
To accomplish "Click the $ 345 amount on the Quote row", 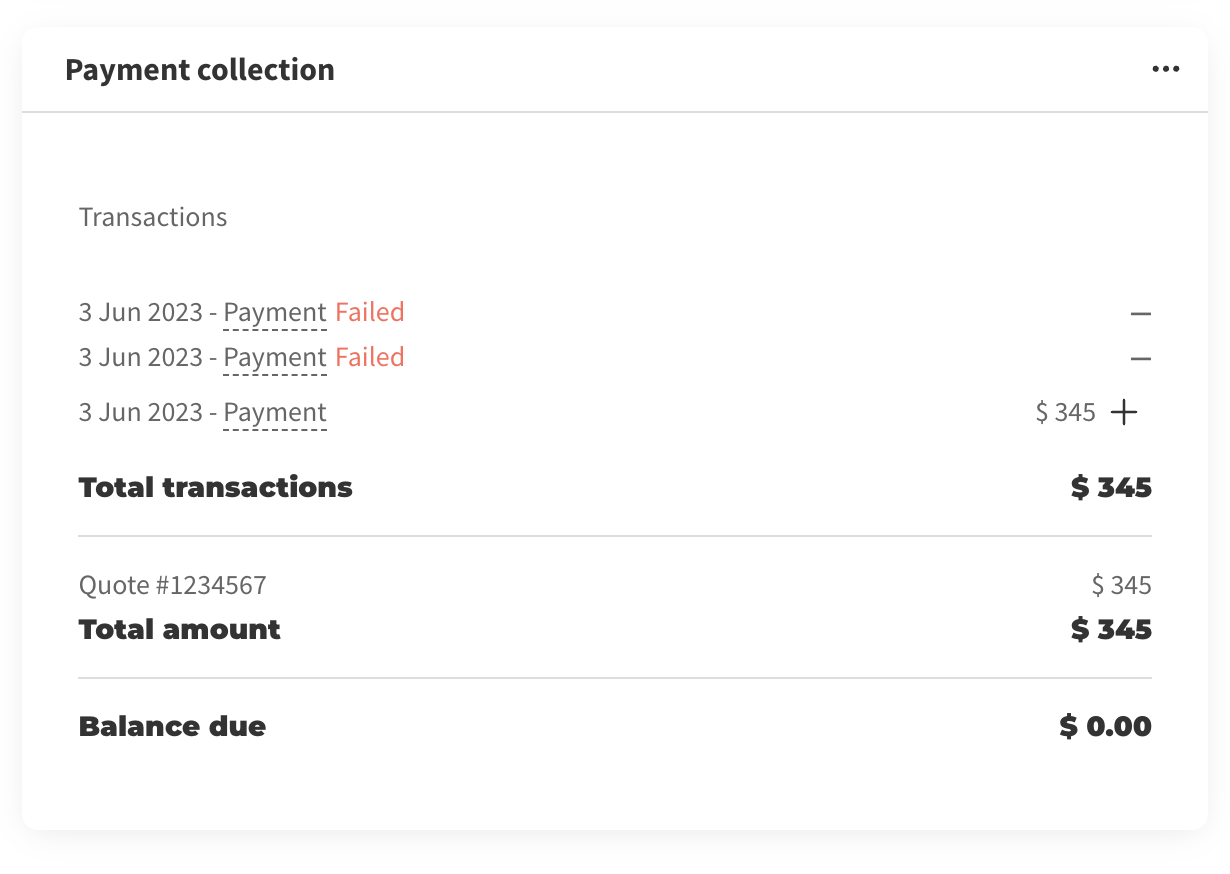I will pyautogui.click(x=1121, y=586).
